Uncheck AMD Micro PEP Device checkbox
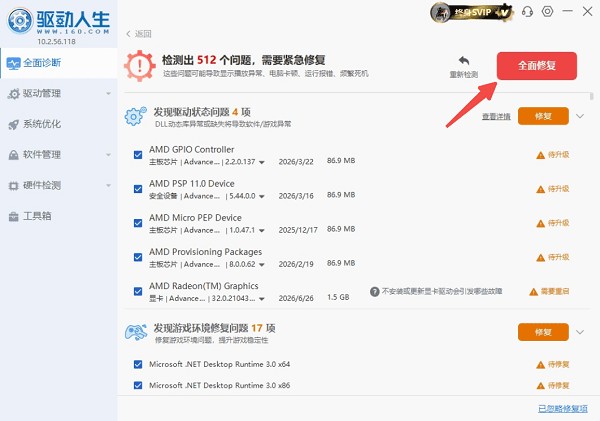Image resolution: width=600 pixels, height=421 pixels. [138, 223]
